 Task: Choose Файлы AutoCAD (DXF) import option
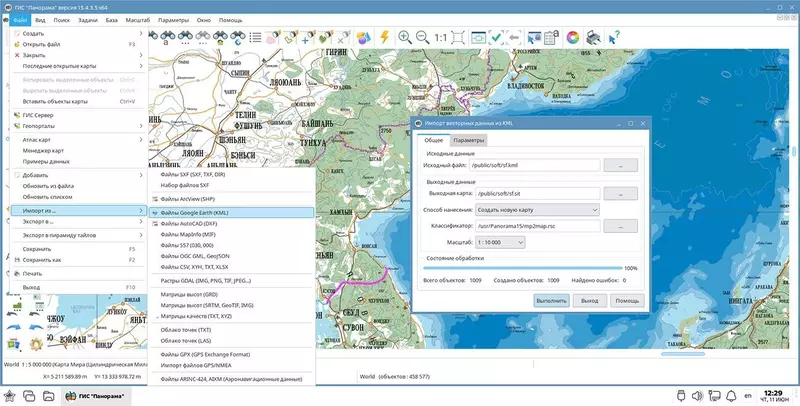click(231, 224)
